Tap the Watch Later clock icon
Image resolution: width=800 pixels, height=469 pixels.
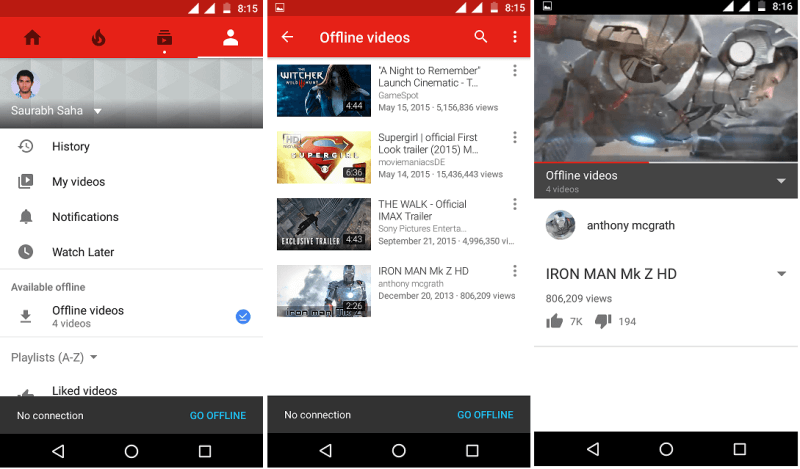26,252
